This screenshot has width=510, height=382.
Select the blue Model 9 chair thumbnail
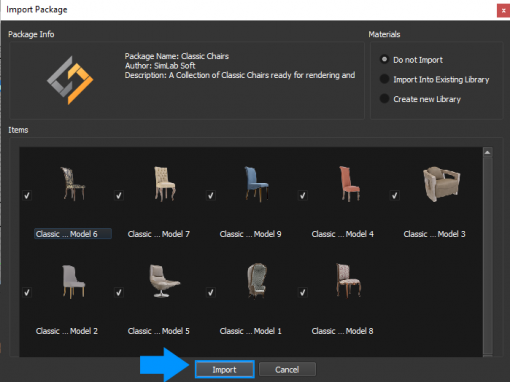[256, 184]
